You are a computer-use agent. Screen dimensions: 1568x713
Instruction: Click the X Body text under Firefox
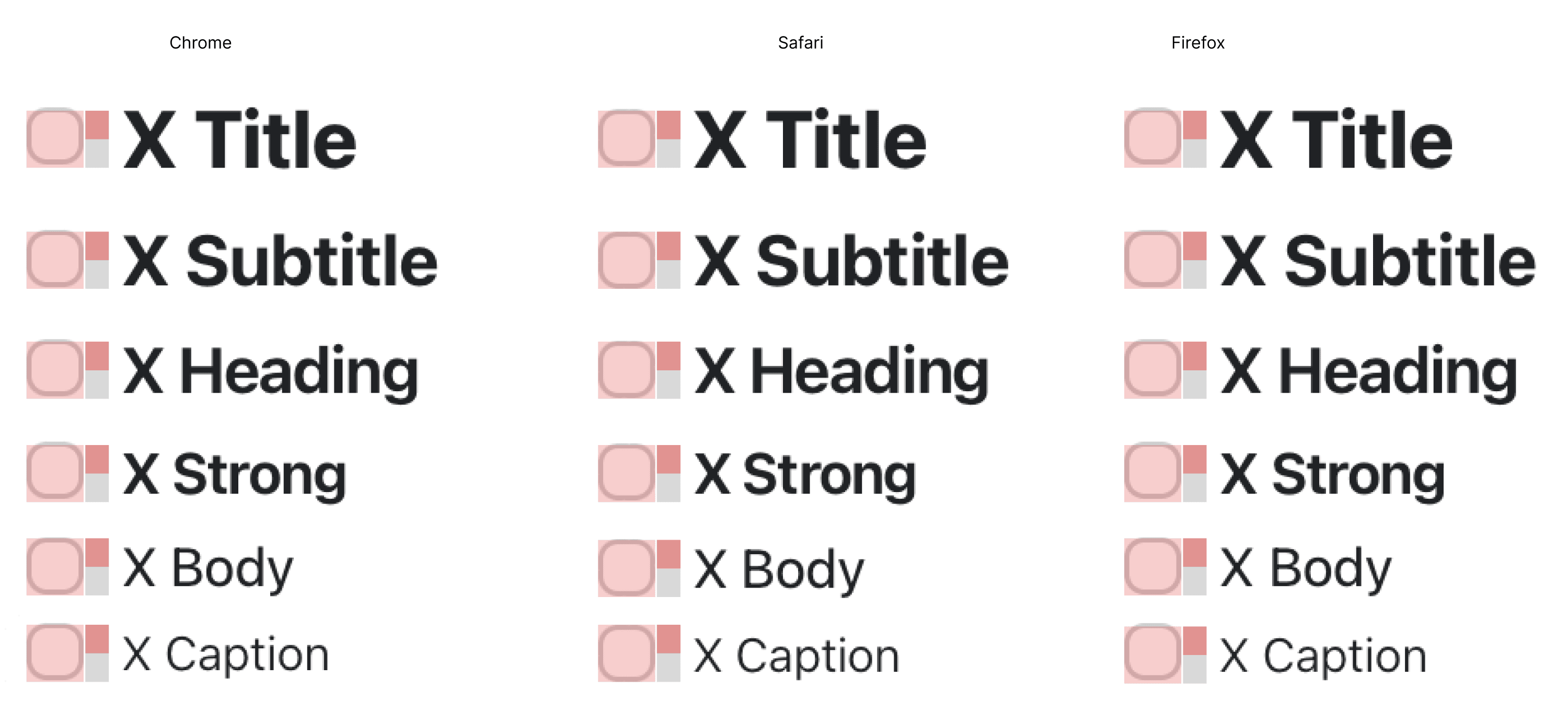(x=1306, y=568)
